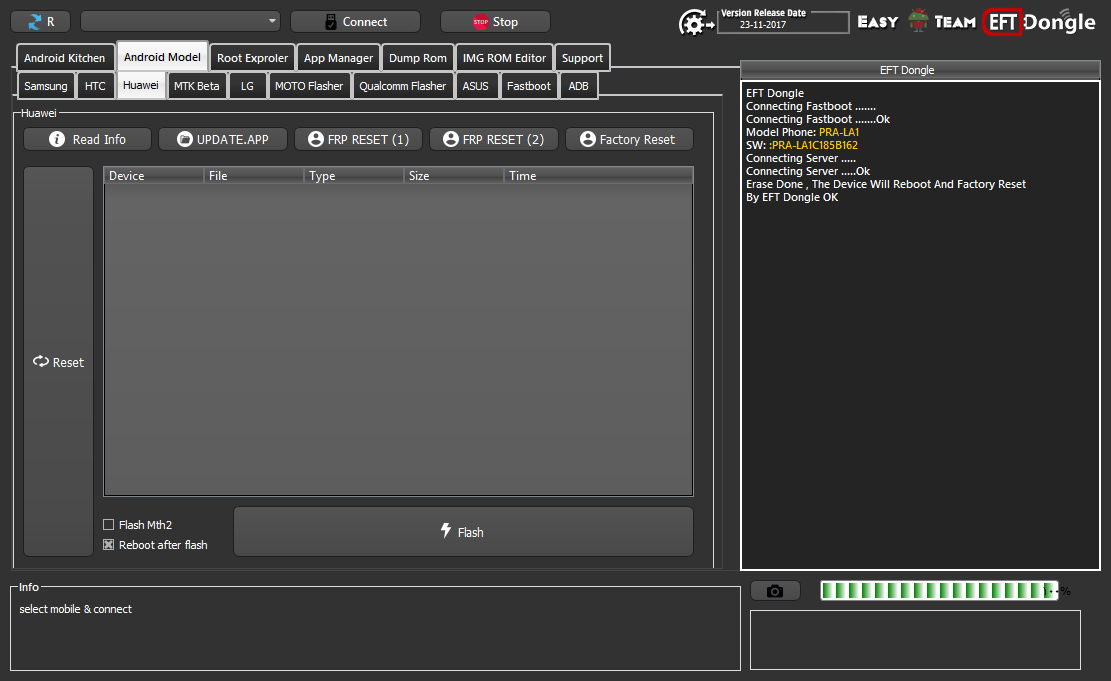Click the PRA-LA1C185B162 software version text
The height and width of the screenshot is (681, 1111).
coord(814,145)
